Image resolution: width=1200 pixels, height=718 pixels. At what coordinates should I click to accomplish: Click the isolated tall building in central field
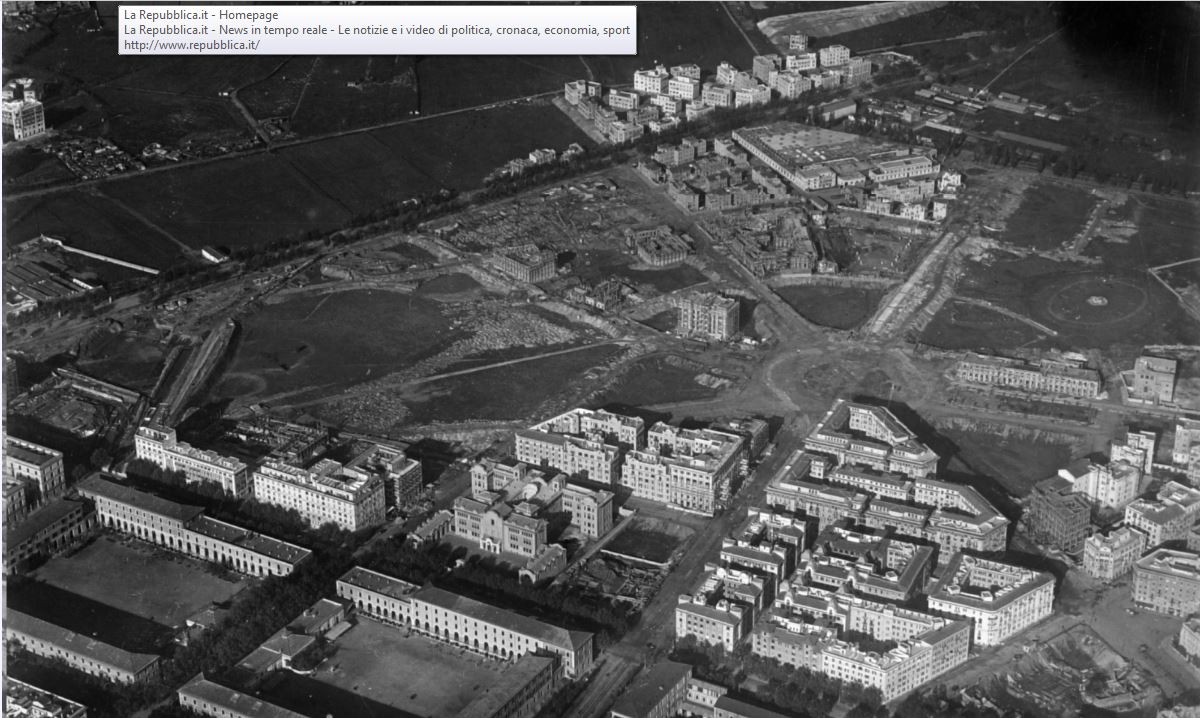point(707,315)
